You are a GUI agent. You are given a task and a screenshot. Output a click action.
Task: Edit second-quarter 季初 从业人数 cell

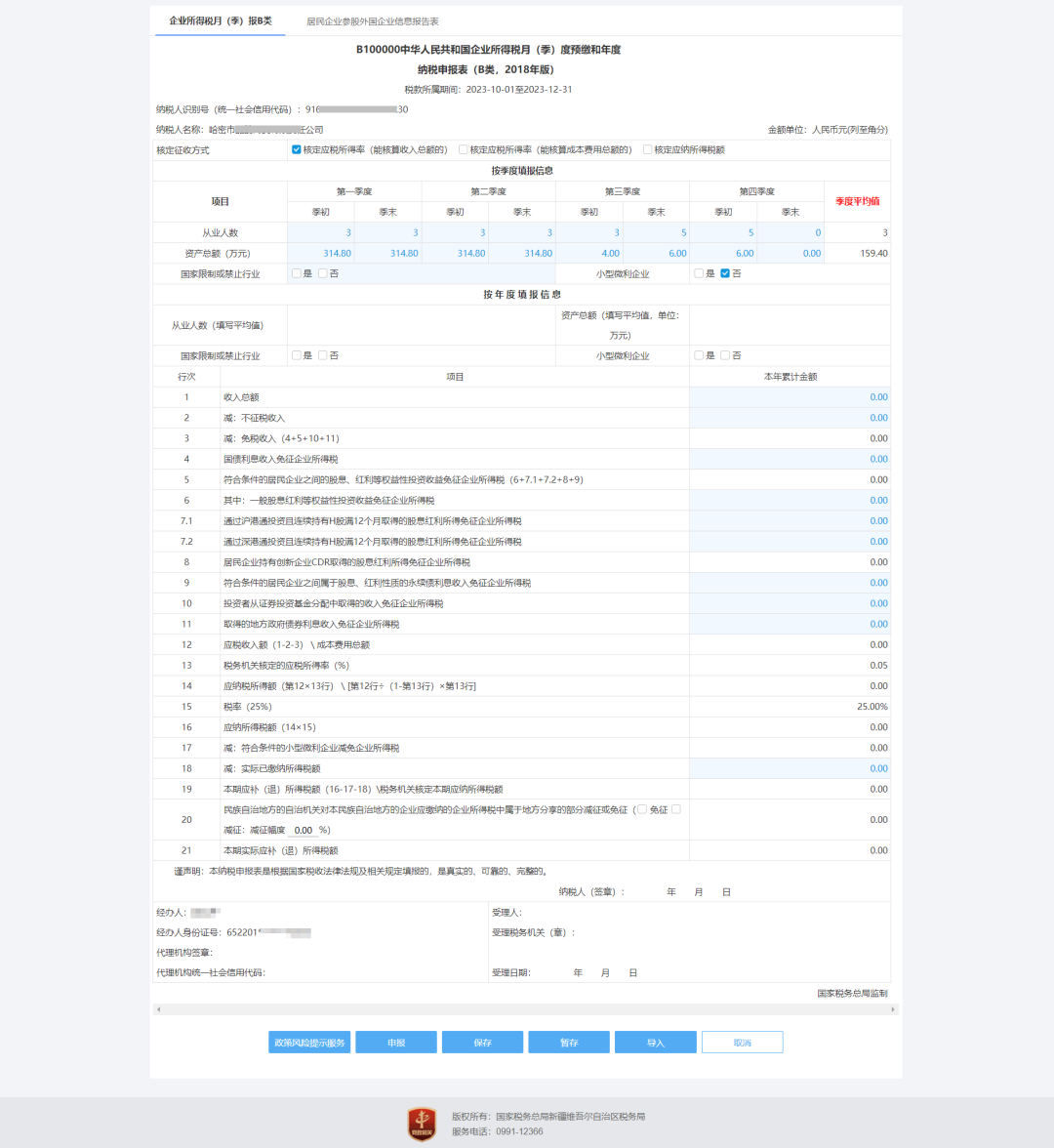455,232
